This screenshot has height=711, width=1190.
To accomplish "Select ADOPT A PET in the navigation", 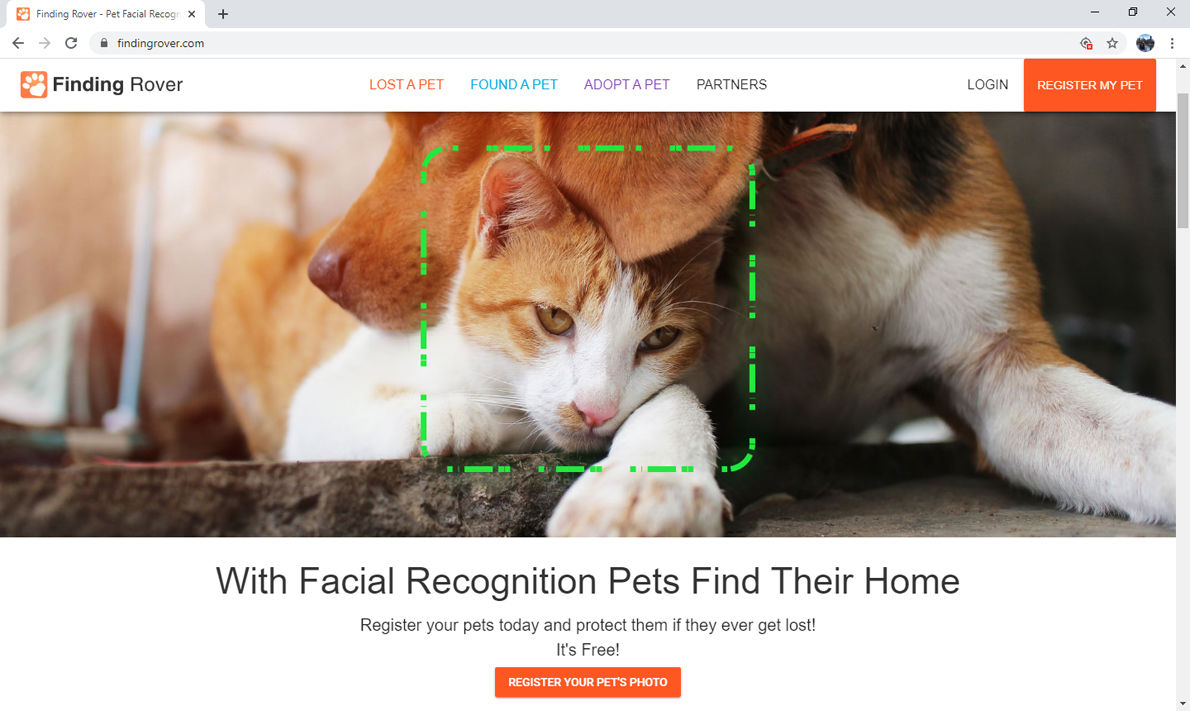I will [627, 84].
